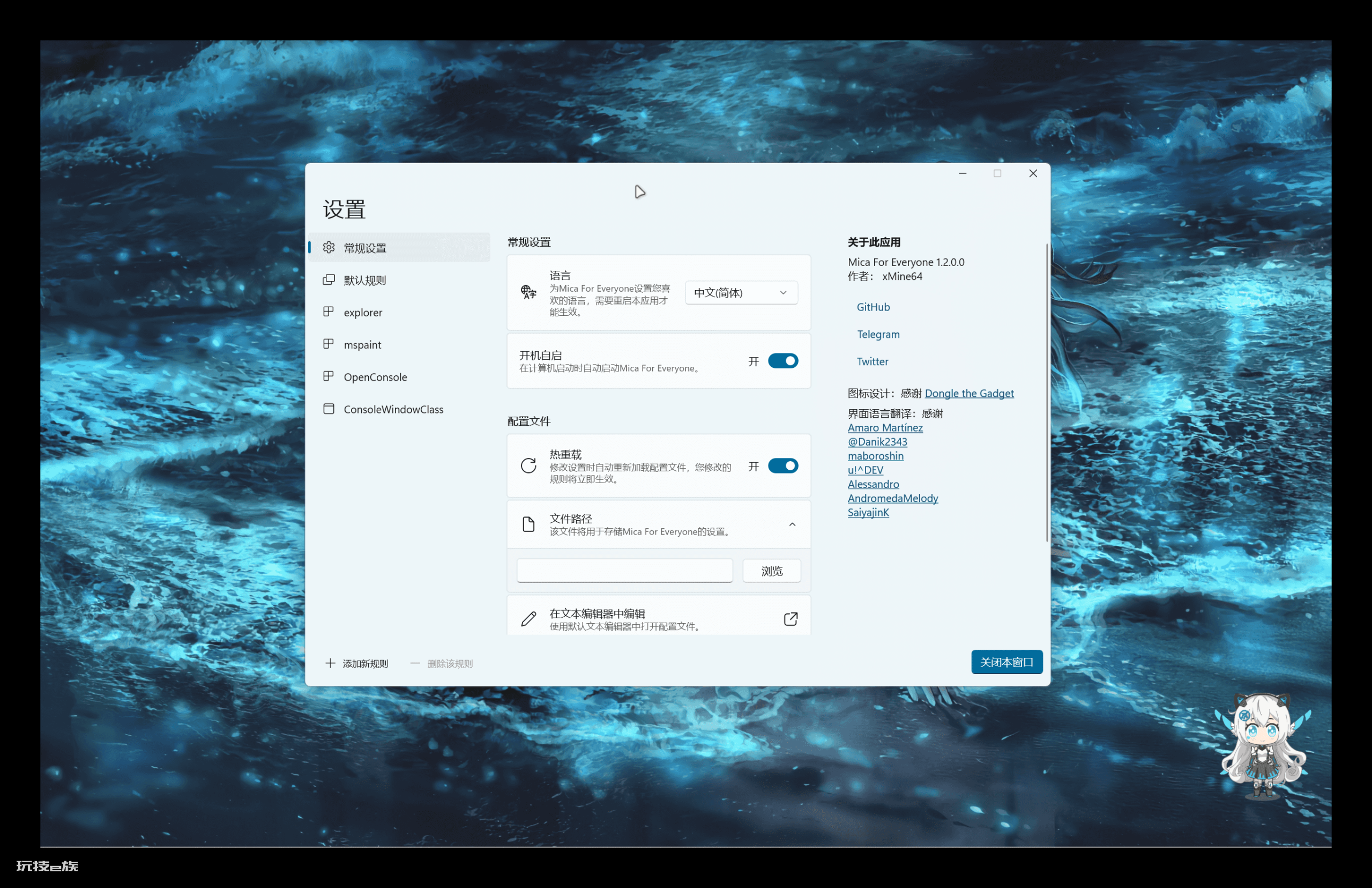The width and height of the screenshot is (1372, 888).
Task: Click the windows icon beside 默认规则
Action: tap(329, 280)
